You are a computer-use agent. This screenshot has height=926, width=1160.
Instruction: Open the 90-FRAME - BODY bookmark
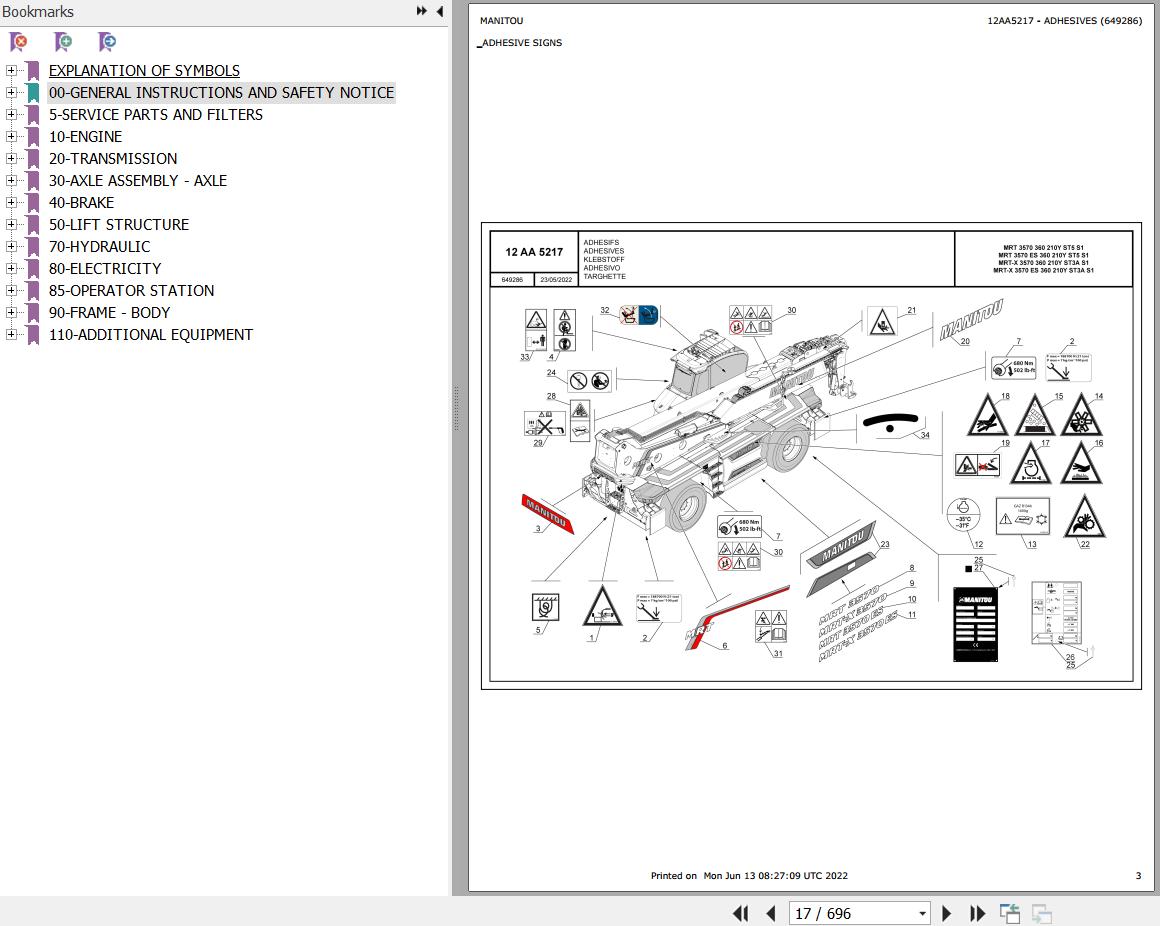click(x=109, y=313)
